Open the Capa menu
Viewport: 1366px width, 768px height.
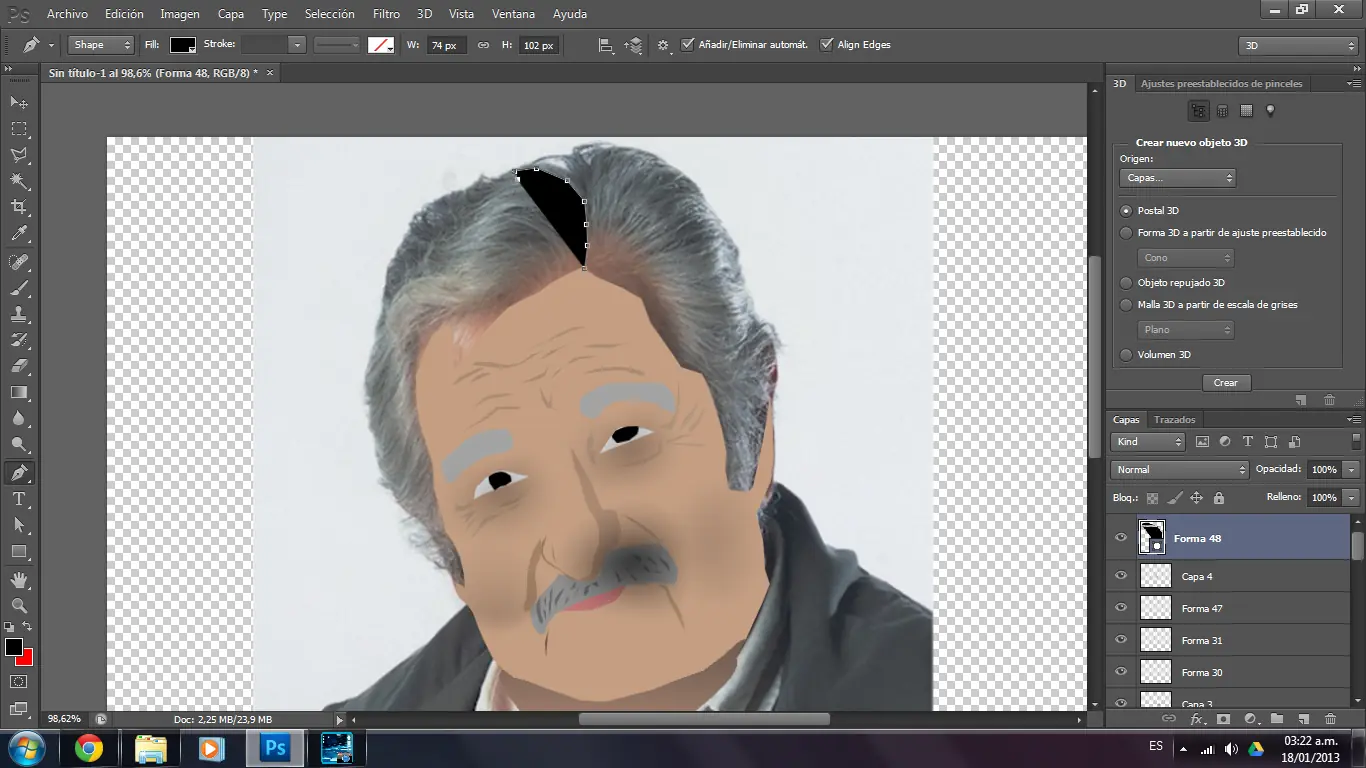[x=231, y=14]
